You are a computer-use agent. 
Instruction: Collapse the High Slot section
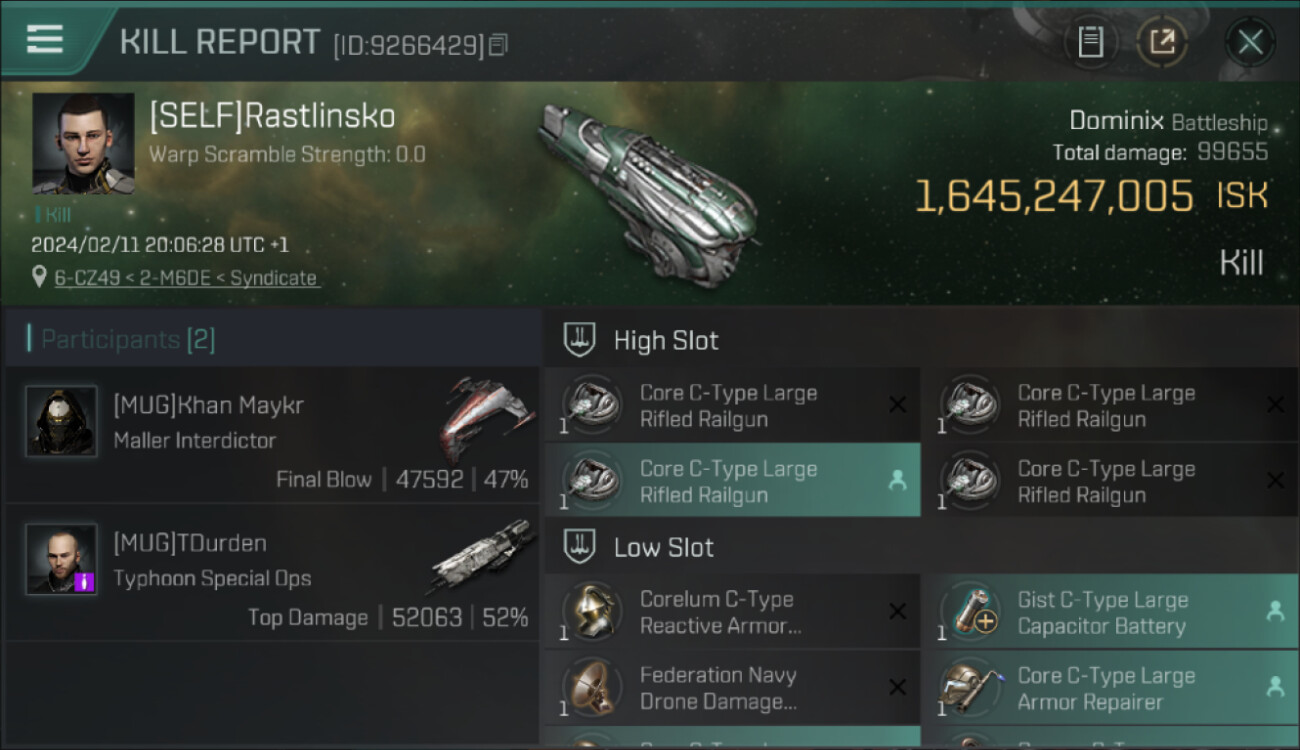(580, 340)
